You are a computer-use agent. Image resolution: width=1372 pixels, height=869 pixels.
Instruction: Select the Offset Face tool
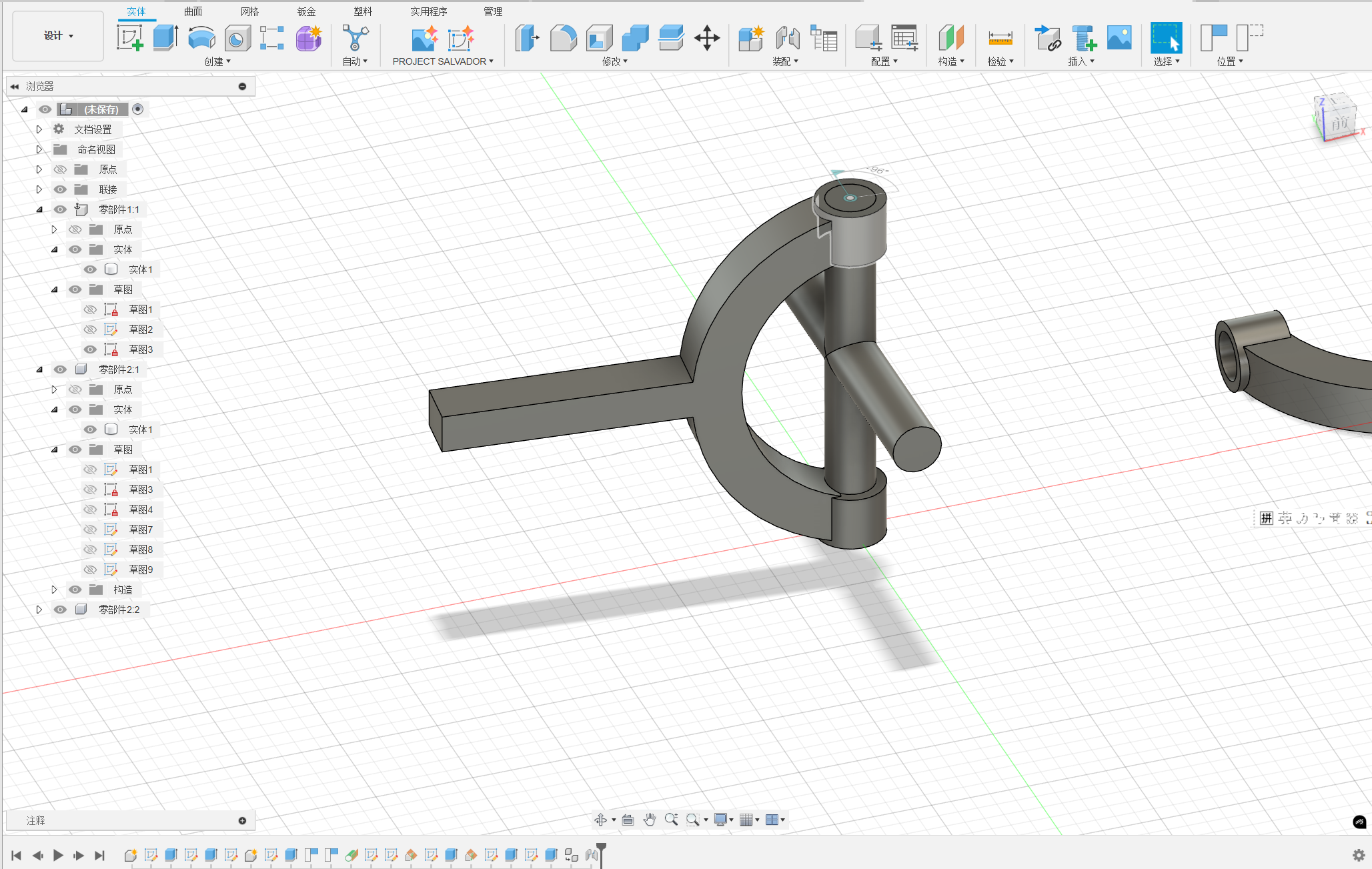[671, 37]
